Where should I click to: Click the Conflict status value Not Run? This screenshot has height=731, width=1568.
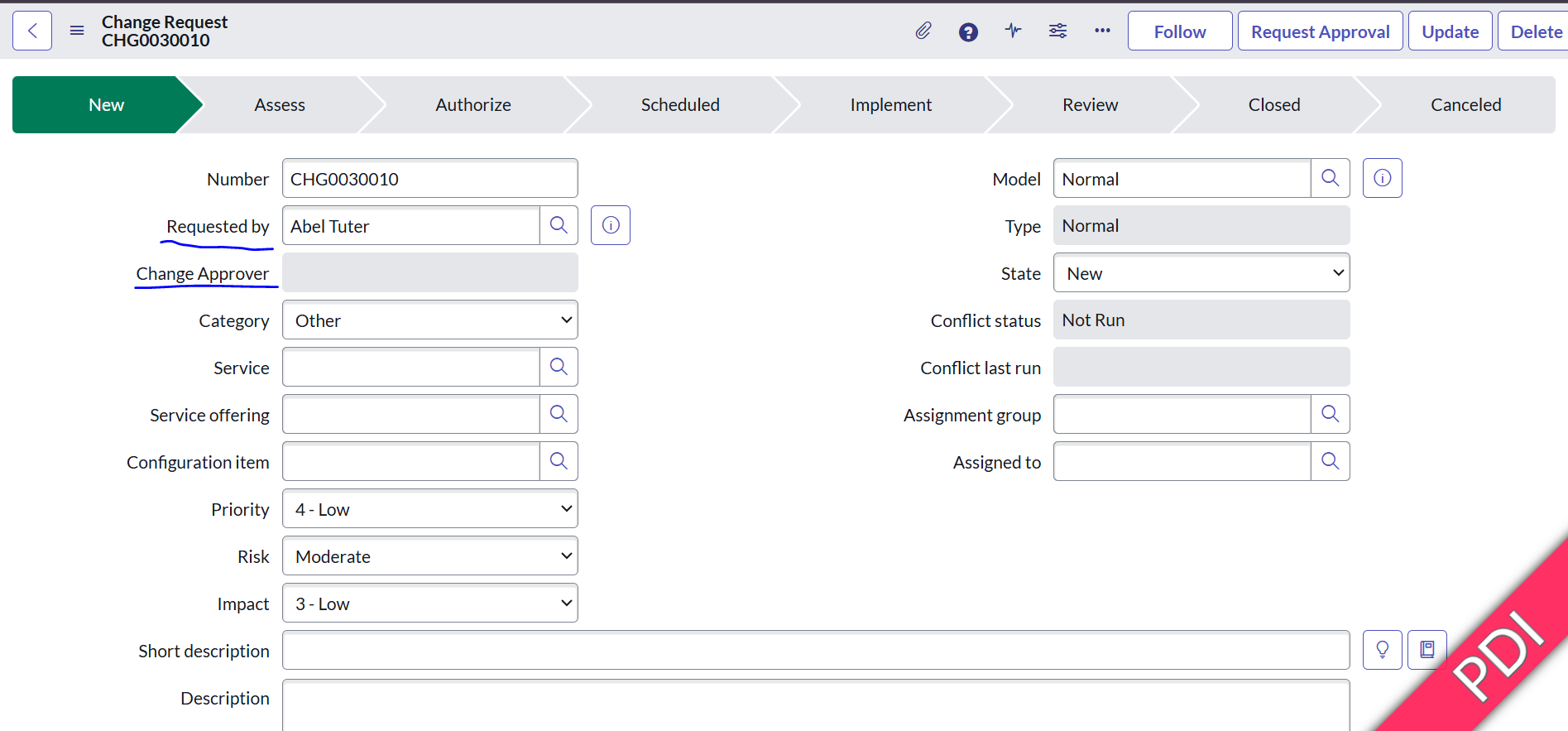(x=1201, y=320)
